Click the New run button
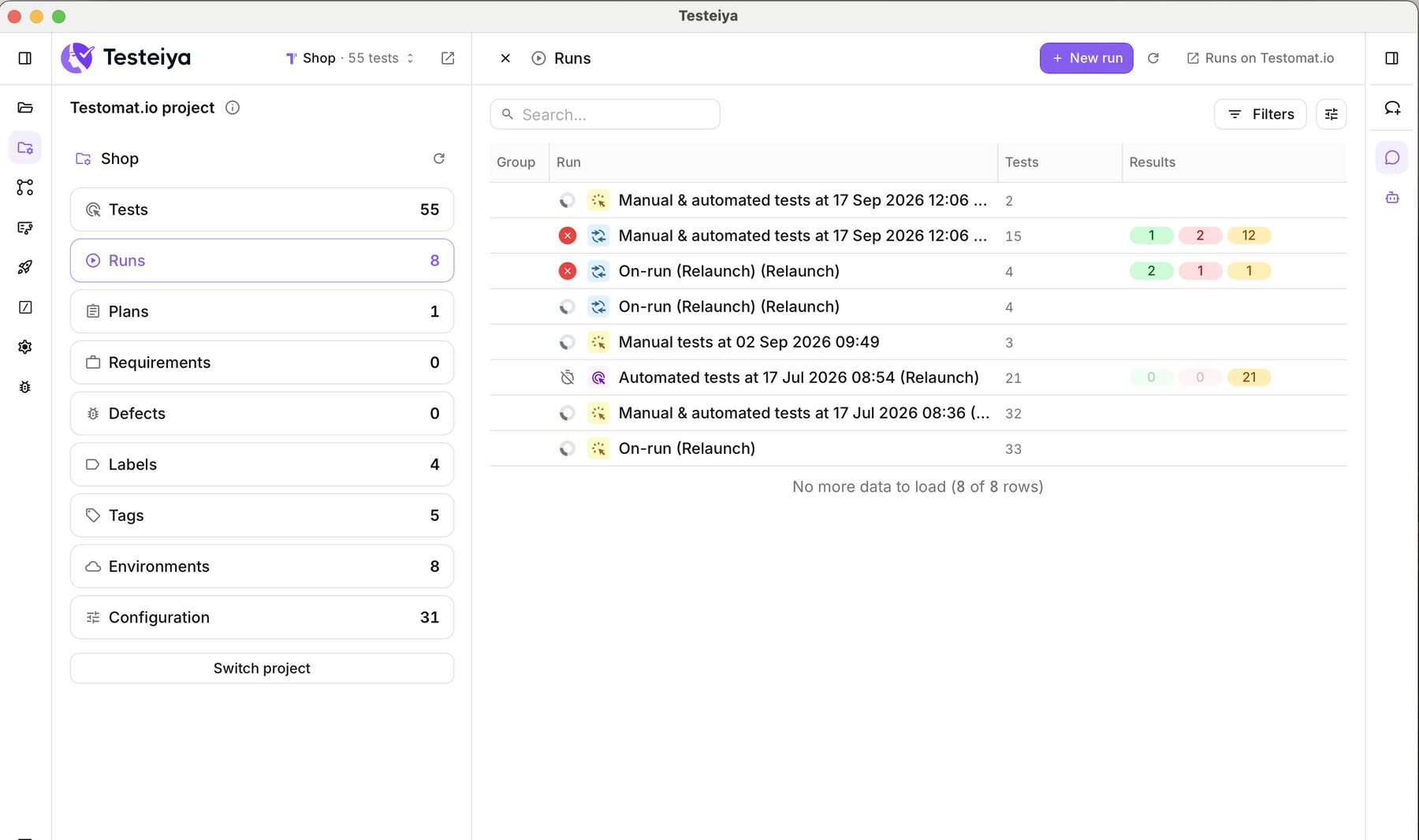 point(1086,58)
